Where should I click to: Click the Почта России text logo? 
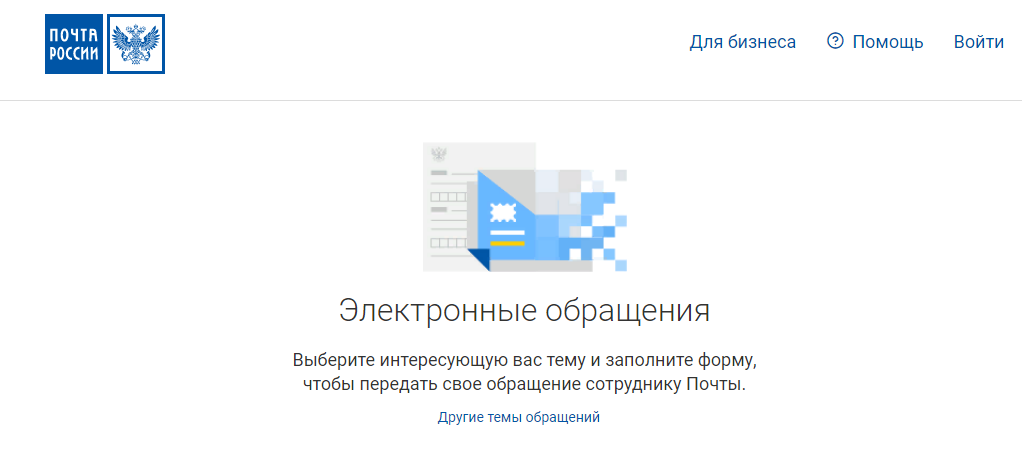[74, 44]
